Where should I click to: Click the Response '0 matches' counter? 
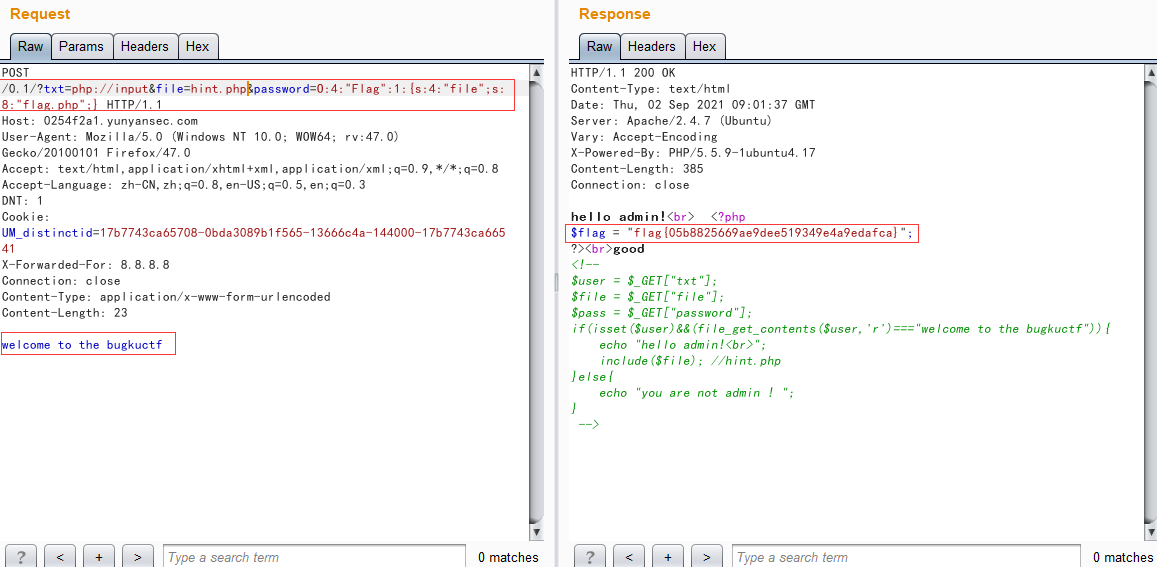coord(1123,557)
